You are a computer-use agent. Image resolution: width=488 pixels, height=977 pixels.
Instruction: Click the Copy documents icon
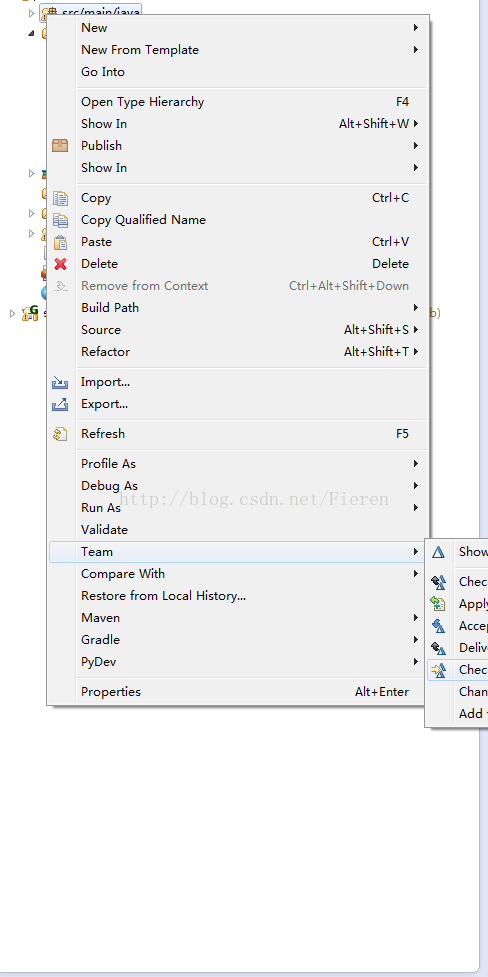pyautogui.click(x=60, y=198)
